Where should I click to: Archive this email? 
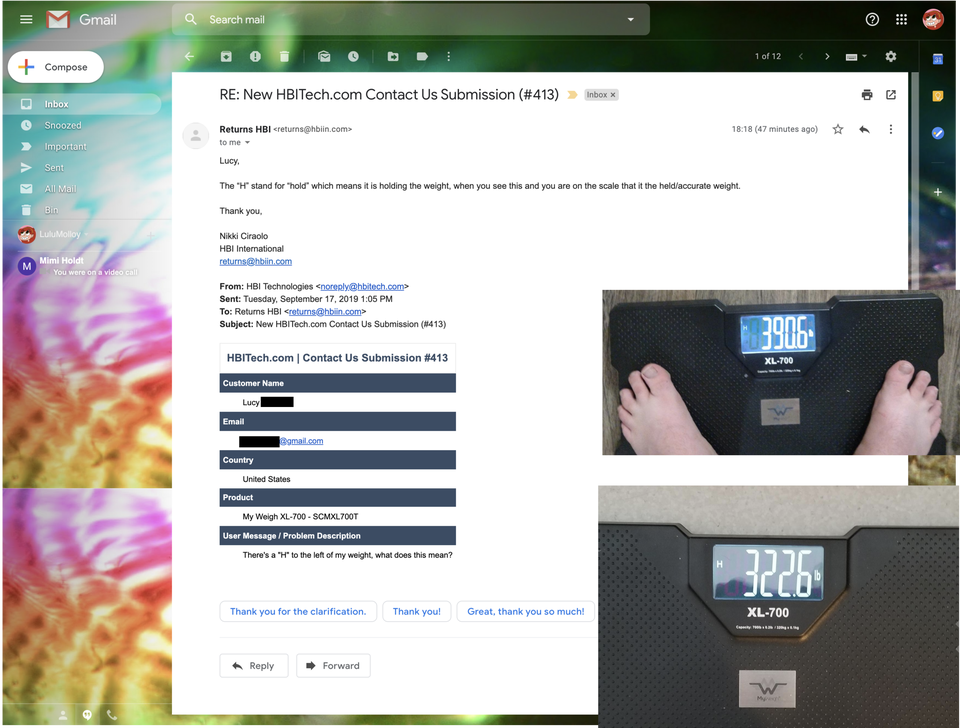point(226,56)
